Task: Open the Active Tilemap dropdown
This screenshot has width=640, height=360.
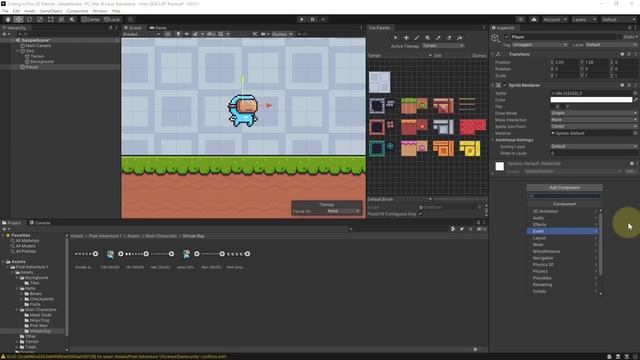Action: pyautogui.click(x=443, y=46)
